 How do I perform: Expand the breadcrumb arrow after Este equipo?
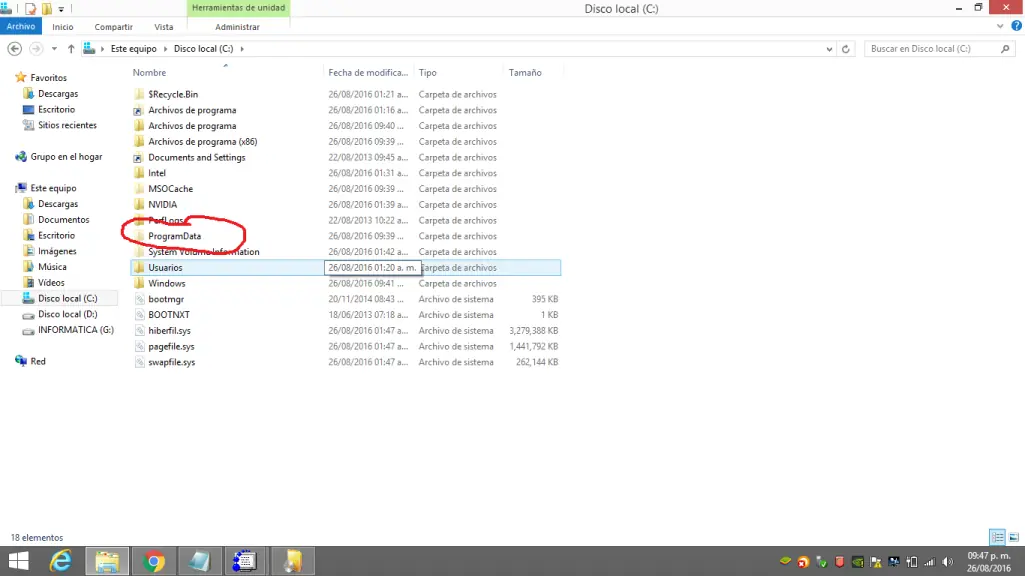click(165, 48)
